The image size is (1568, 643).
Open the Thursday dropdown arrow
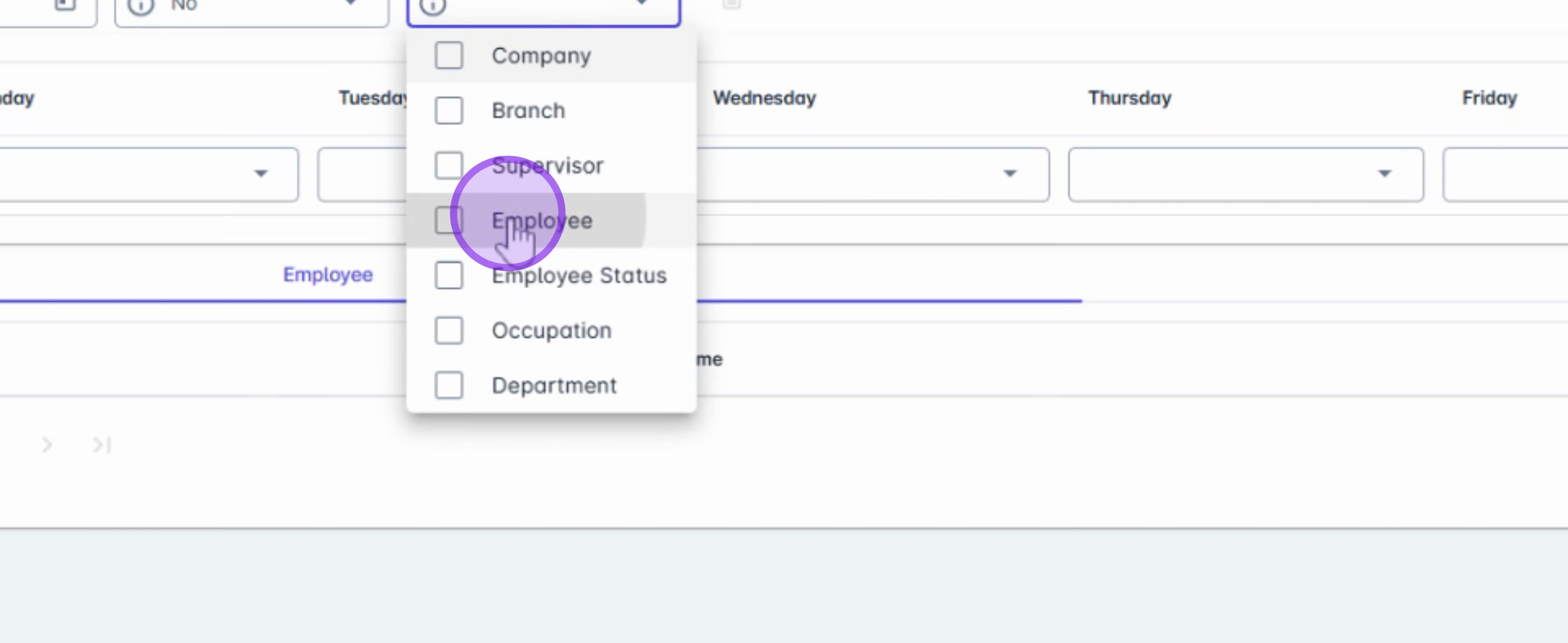tap(1384, 174)
